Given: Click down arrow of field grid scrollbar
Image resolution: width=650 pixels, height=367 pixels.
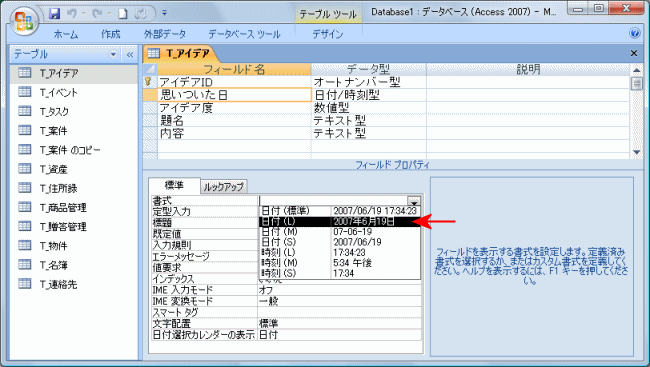Looking at the screenshot, I should click(x=636, y=152).
